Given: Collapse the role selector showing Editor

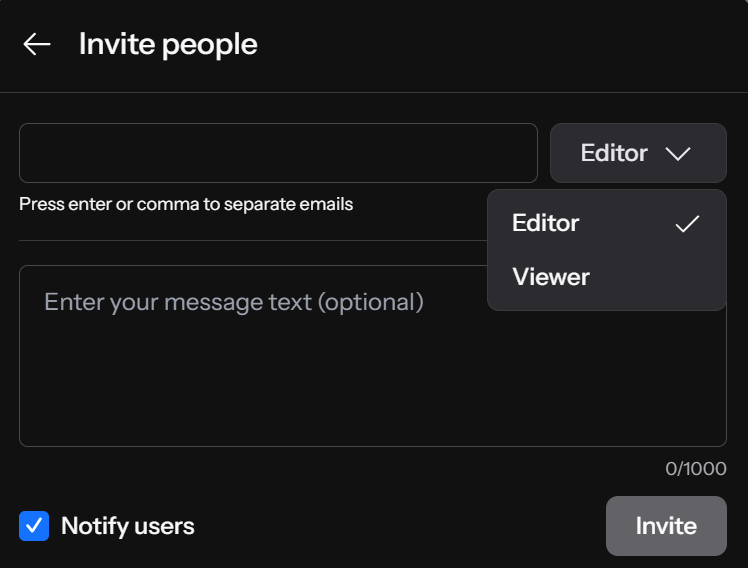Looking at the screenshot, I should tap(638, 153).
